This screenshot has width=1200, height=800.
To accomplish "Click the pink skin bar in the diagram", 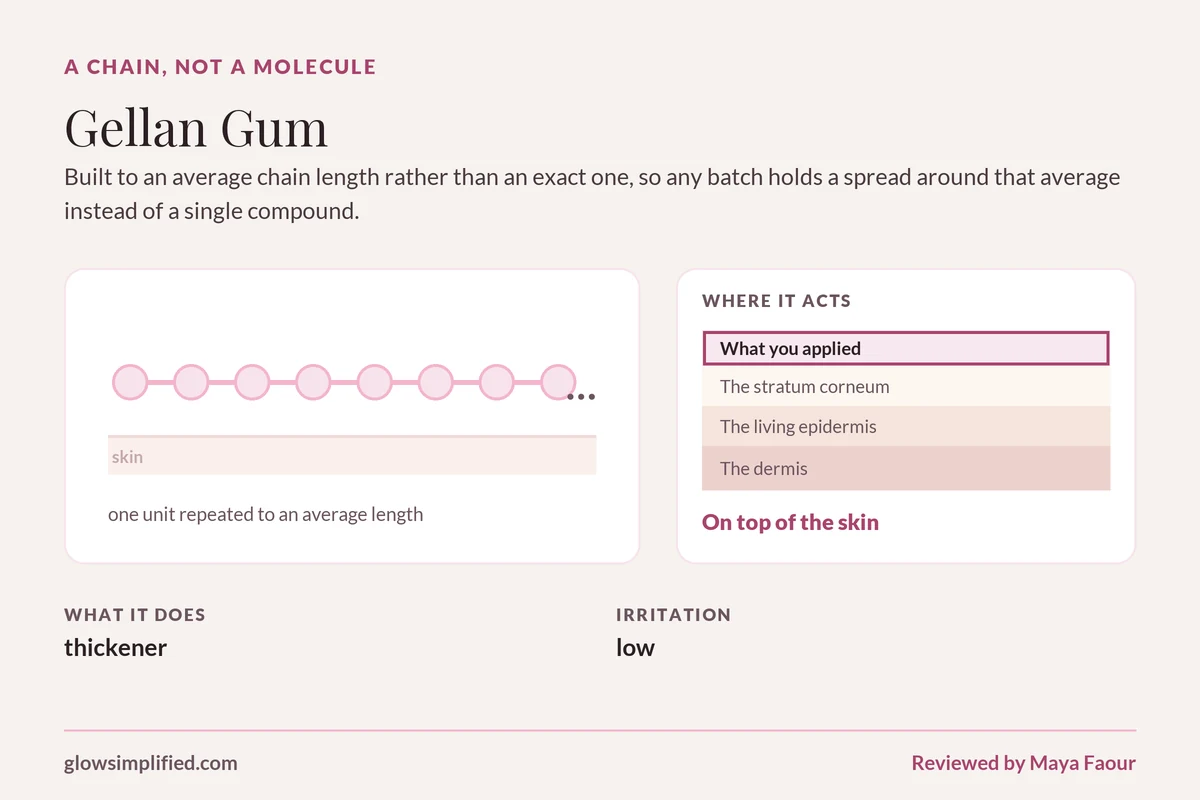I will tap(352, 455).
